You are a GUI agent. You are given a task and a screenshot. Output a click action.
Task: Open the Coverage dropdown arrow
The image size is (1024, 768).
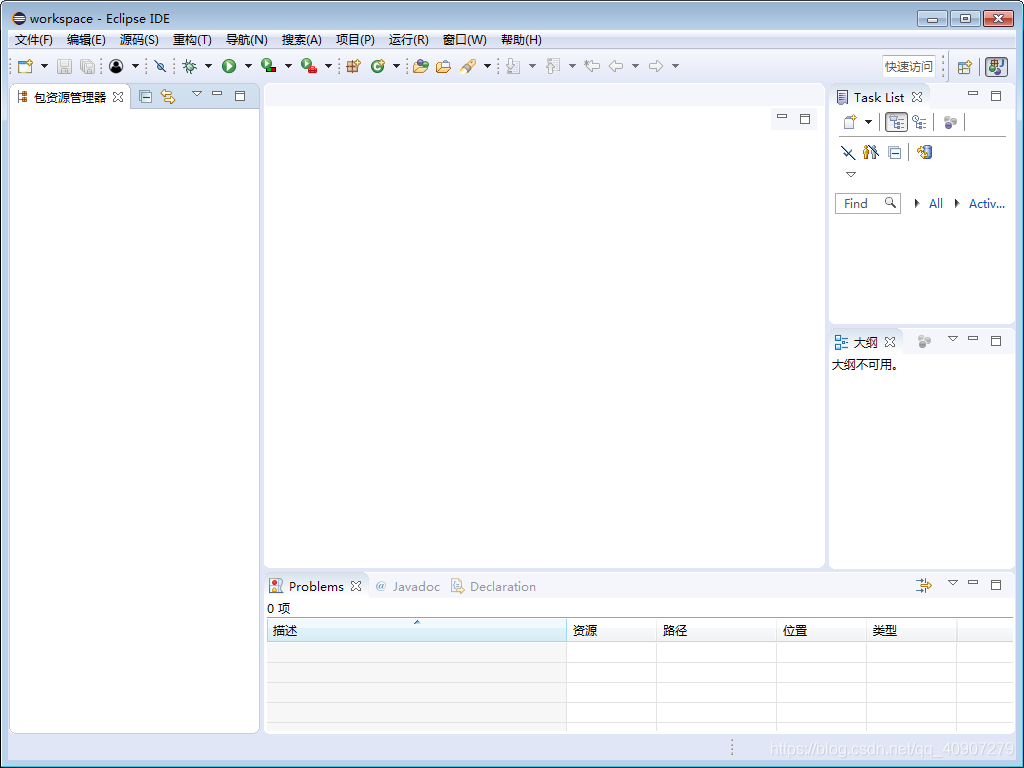(288, 66)
